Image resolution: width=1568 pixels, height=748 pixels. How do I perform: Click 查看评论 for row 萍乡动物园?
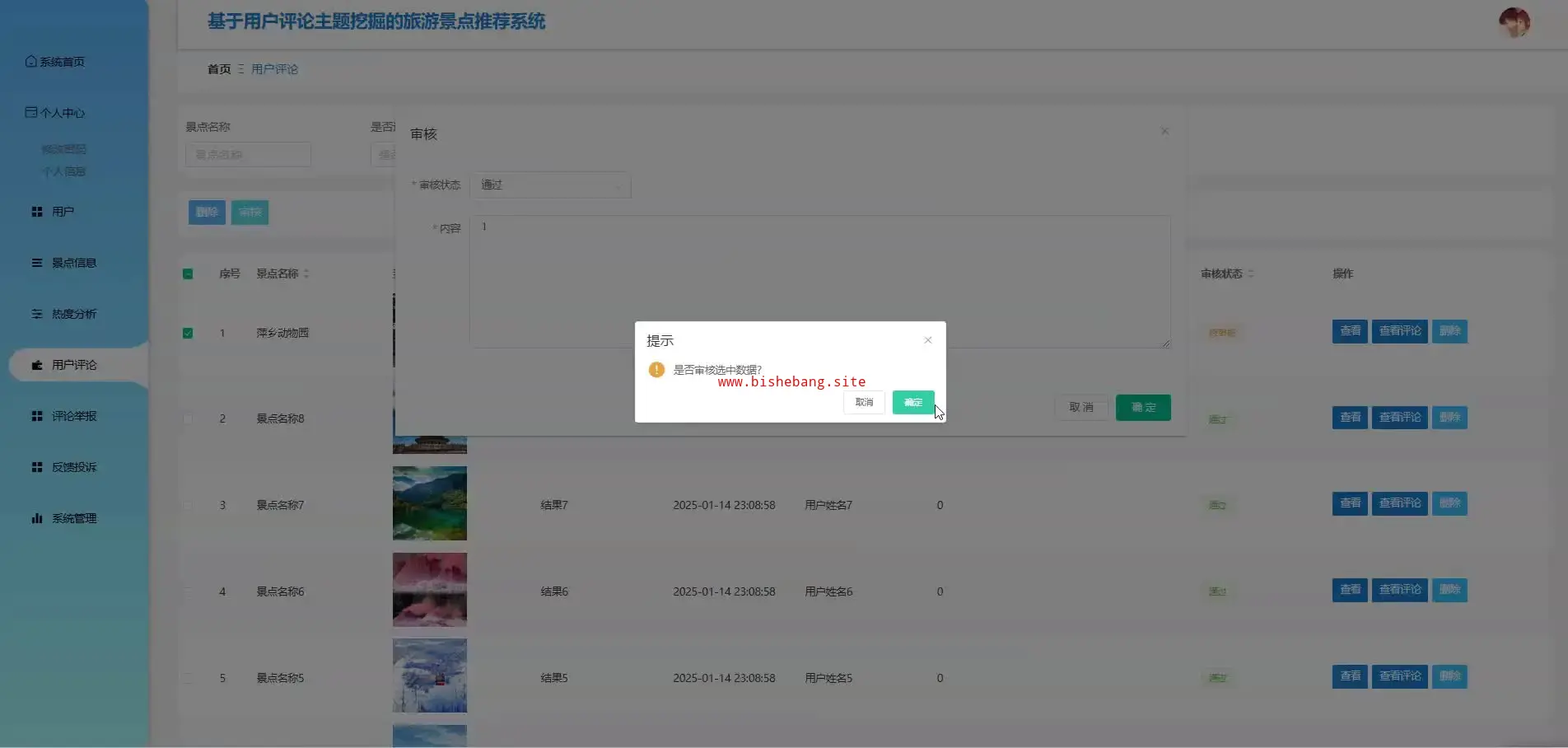pyautogui.click(x=1400, y=331)
